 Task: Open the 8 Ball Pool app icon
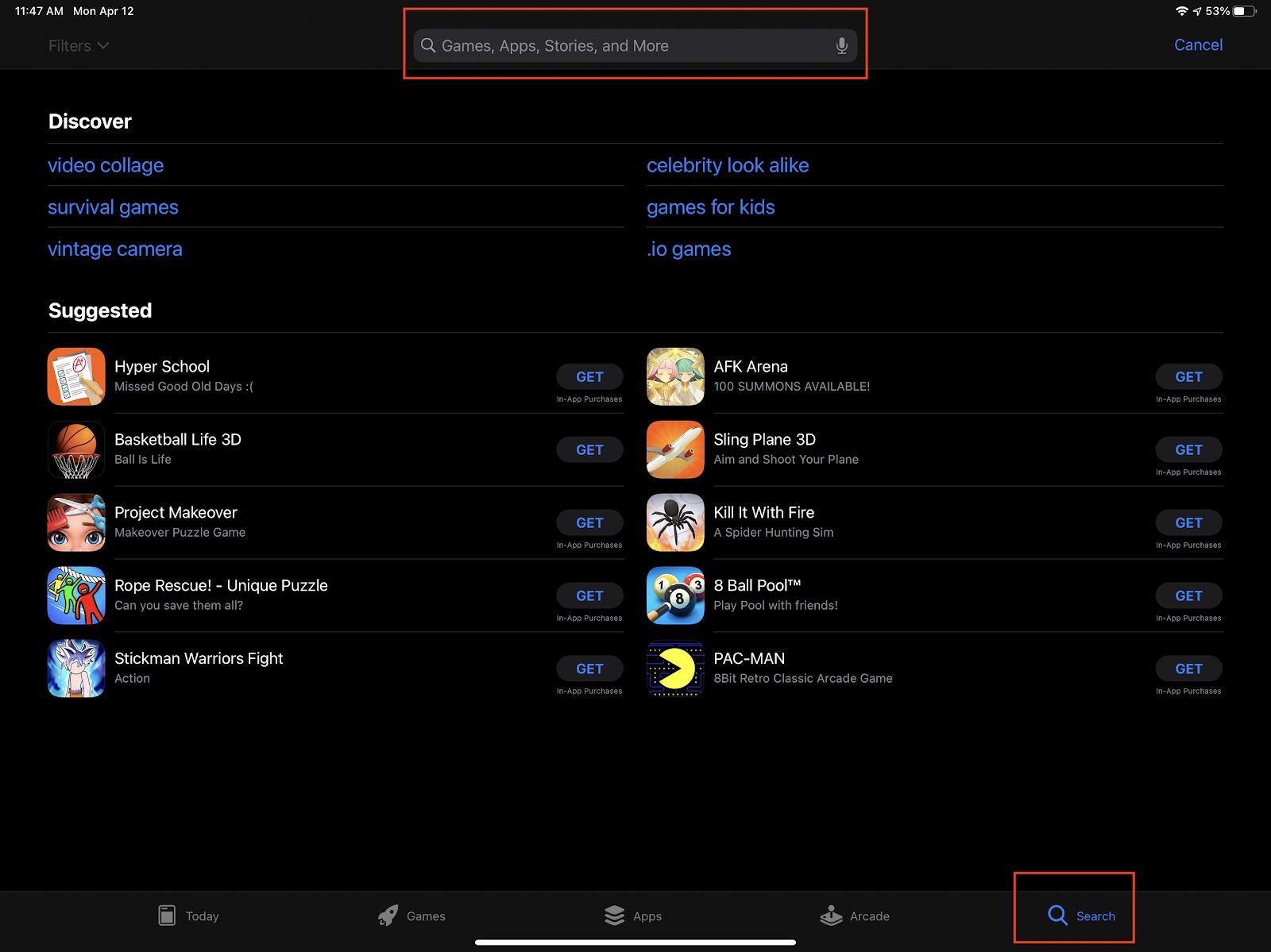[x=675, y=595]
